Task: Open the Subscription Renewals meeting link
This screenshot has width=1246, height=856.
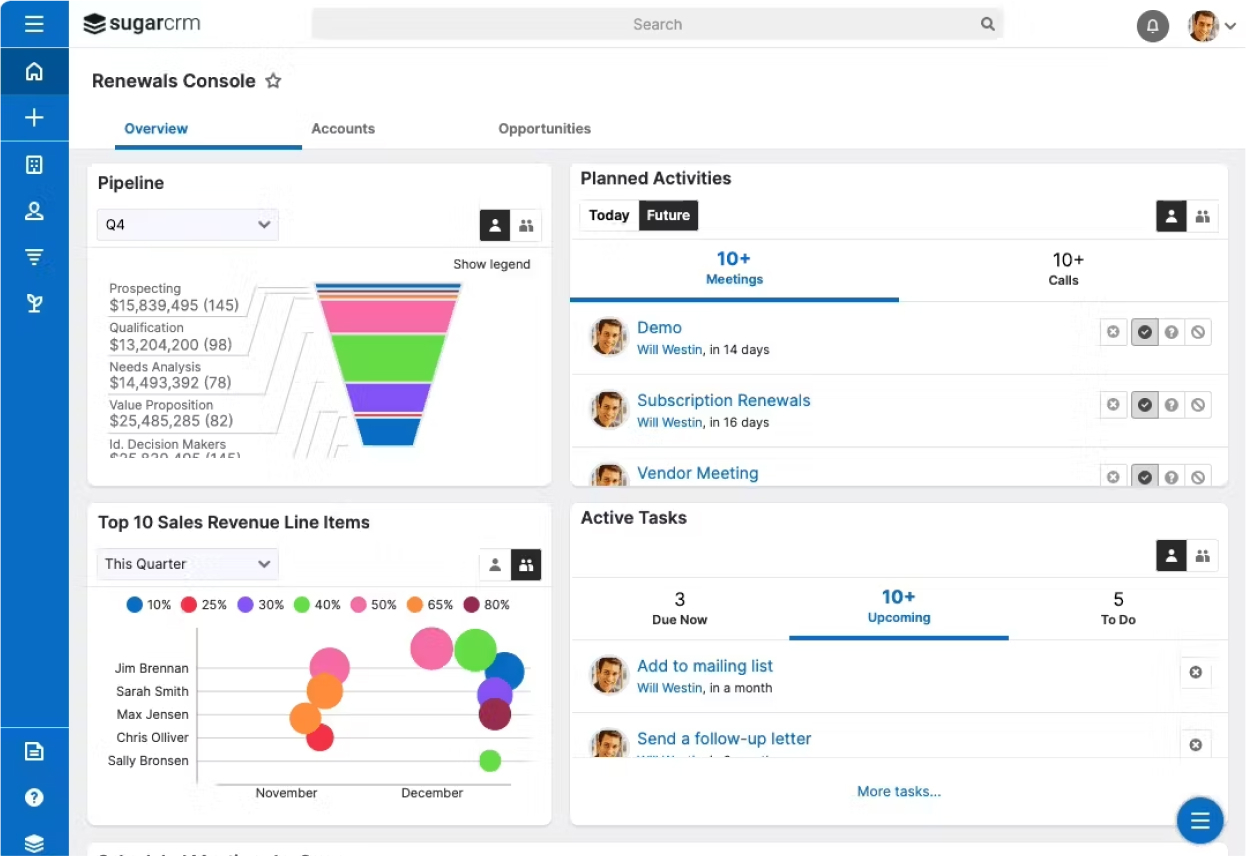Action: click(x=724, y=400)
